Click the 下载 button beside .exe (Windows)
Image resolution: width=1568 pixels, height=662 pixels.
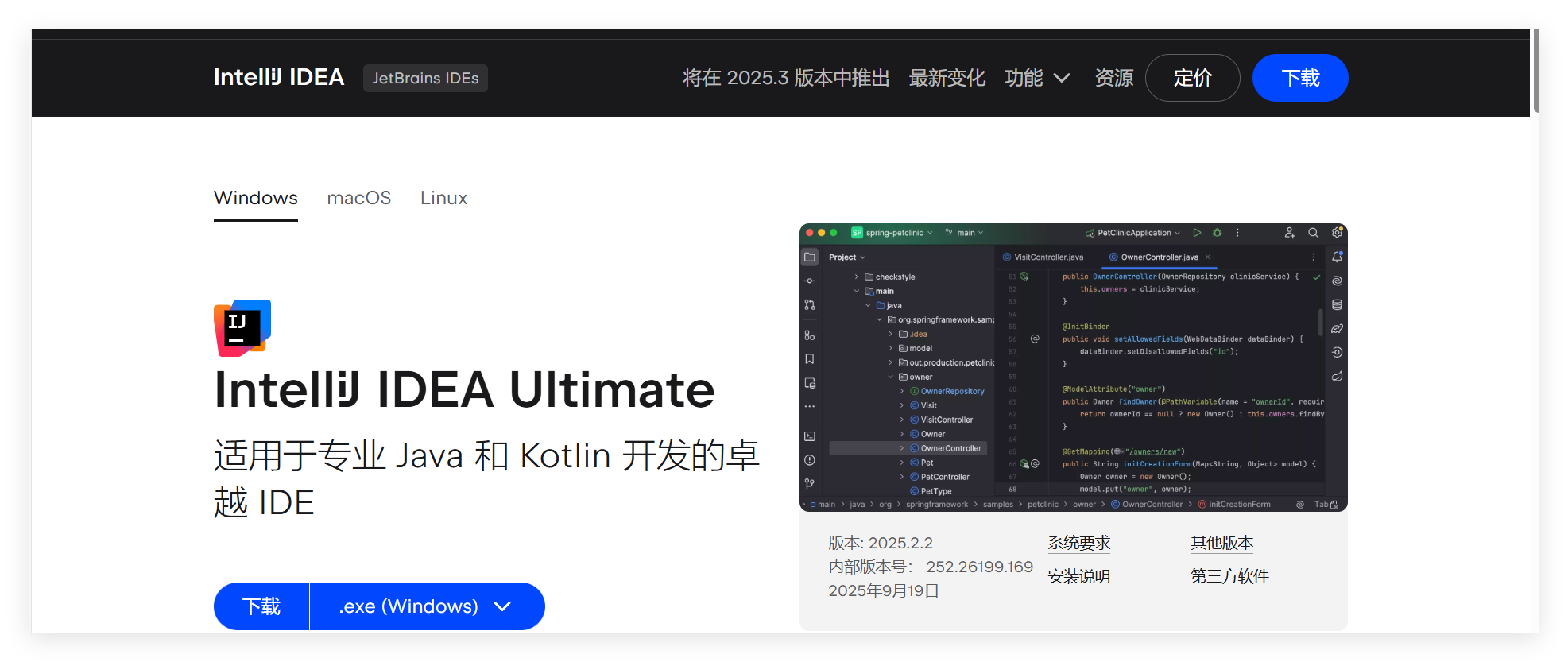261,606
